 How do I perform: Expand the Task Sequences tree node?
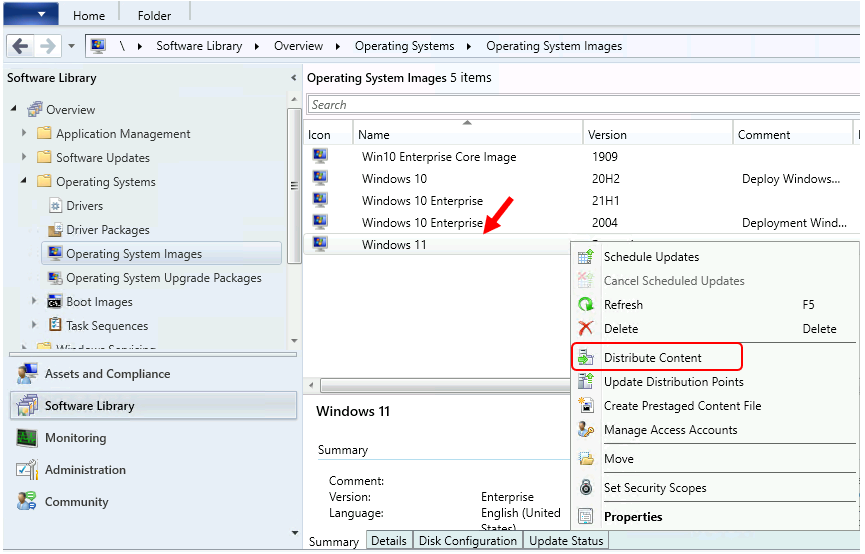coord(34,325)
